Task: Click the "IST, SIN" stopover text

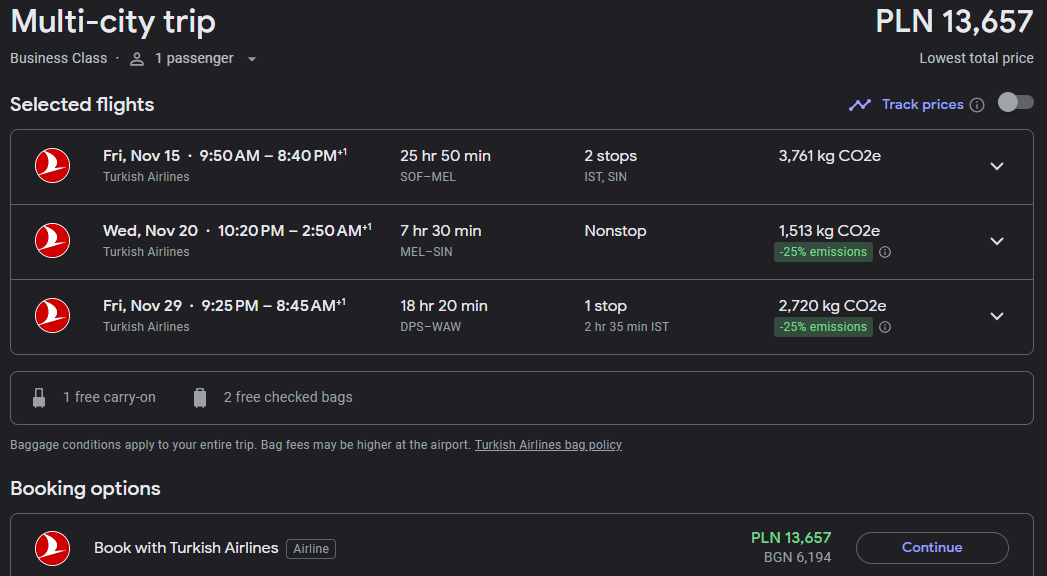Action: [606, 177]
